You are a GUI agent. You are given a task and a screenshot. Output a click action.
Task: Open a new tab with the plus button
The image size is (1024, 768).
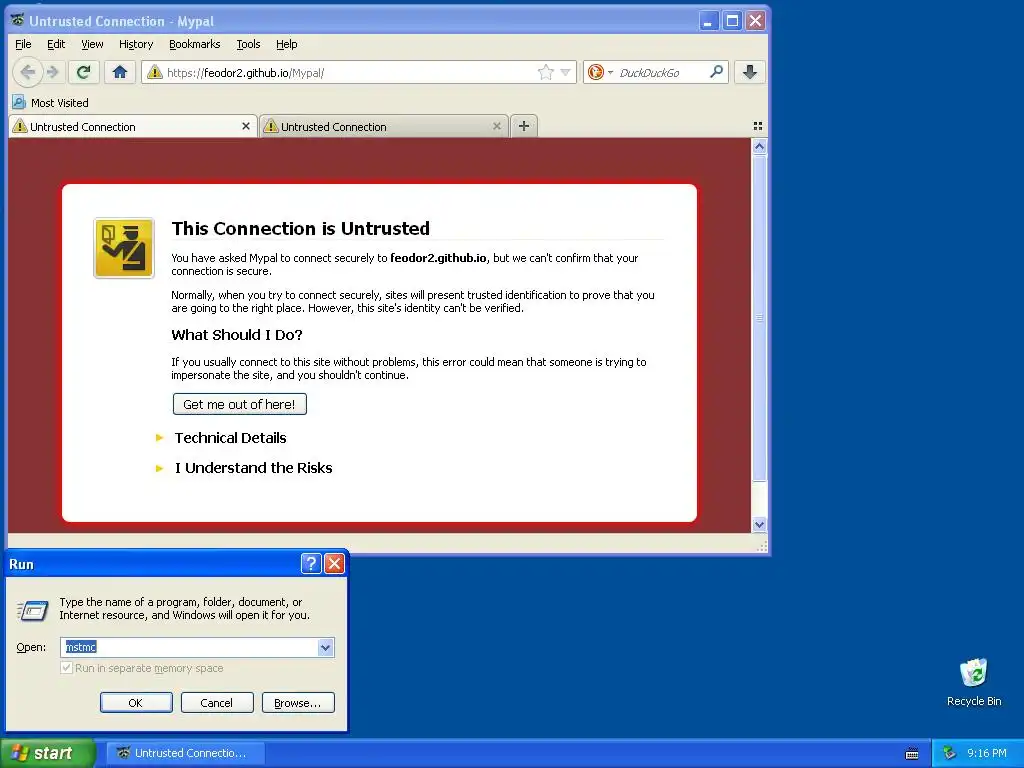tap(524, 126)
